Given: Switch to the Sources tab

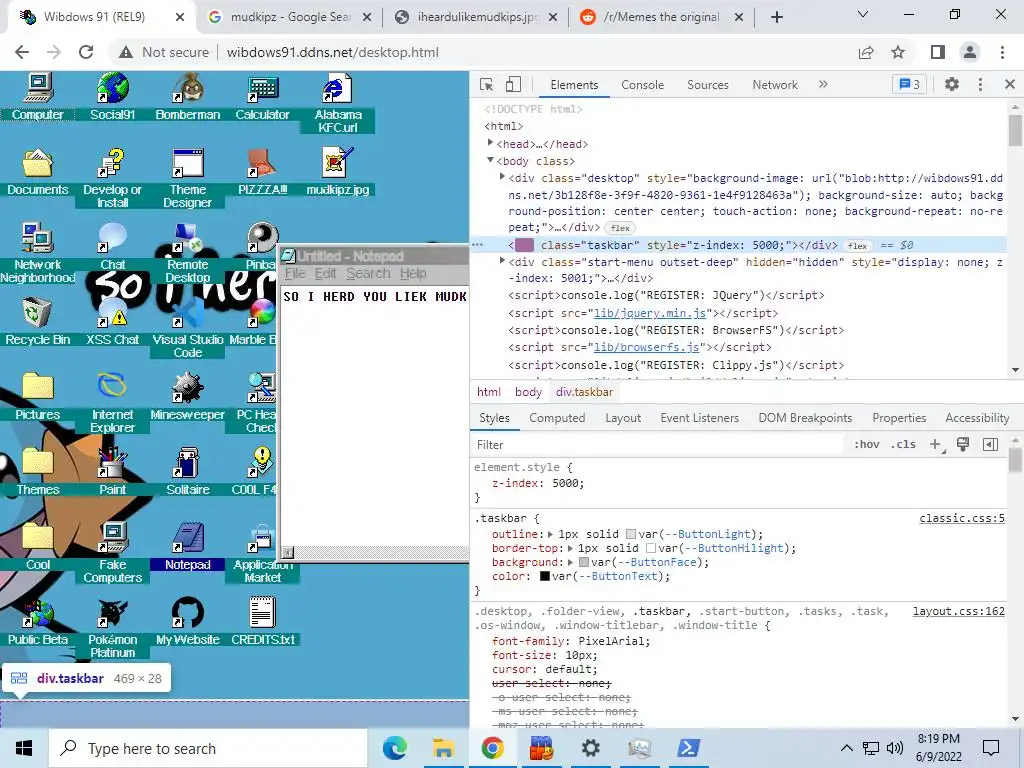Looking at the screenshot, I should (707, 84).
